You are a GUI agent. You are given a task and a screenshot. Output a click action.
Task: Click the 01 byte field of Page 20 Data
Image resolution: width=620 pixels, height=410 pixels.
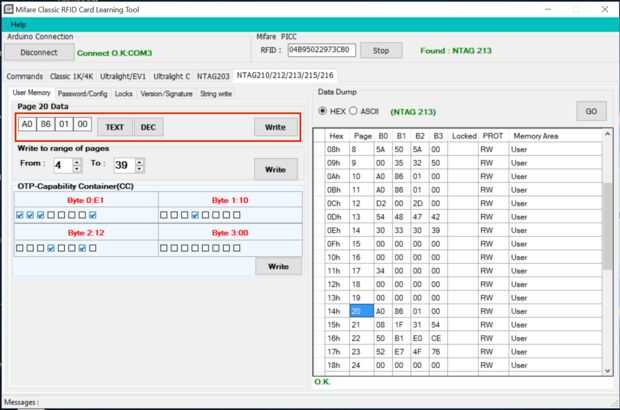coord(64,124)
